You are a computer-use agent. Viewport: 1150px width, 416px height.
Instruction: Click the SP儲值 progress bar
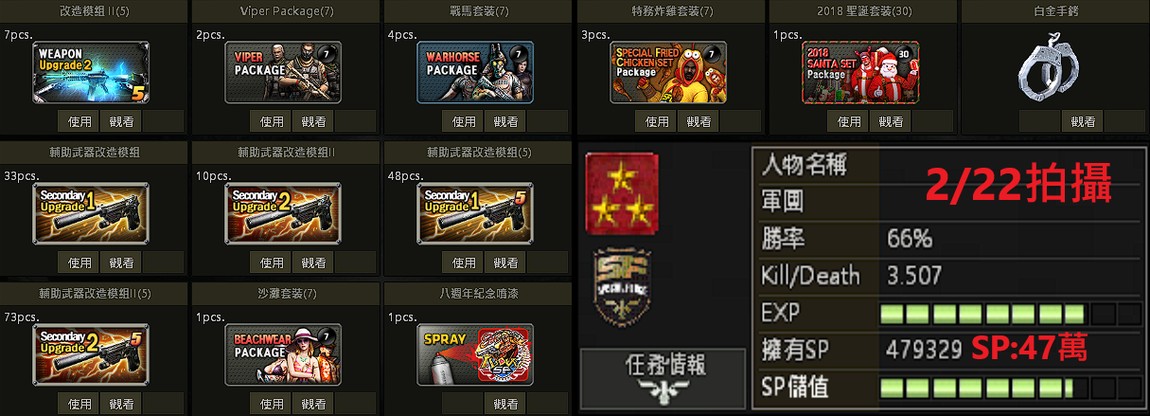point(1011,387)
